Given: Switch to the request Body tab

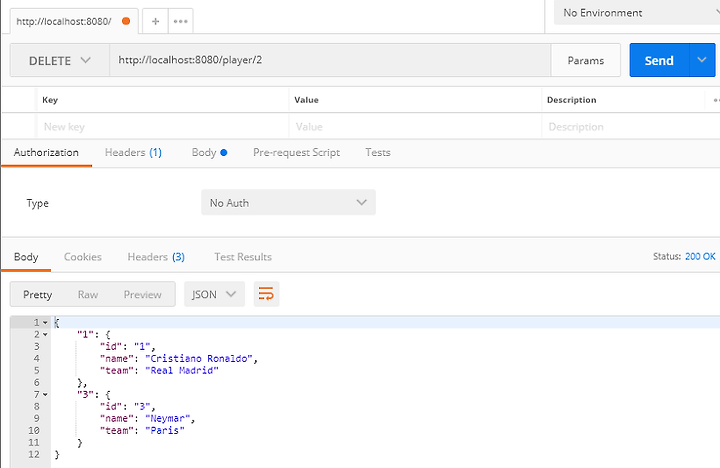Looking at the screenshot, I should coord(209,152).
